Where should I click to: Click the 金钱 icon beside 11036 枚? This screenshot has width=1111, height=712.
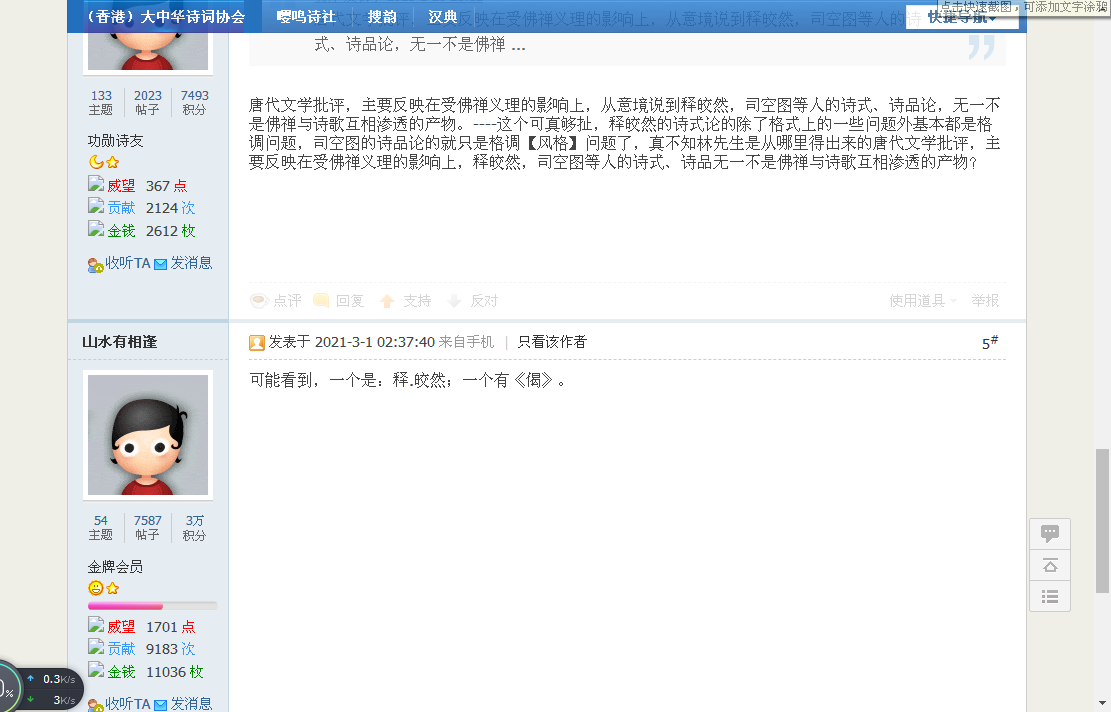96,669
